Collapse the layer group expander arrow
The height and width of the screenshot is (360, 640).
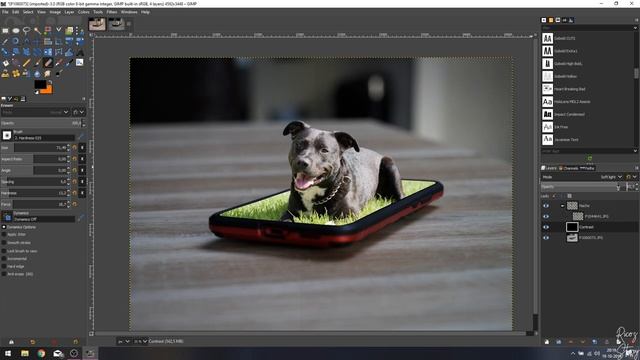[x=562, y=206]
